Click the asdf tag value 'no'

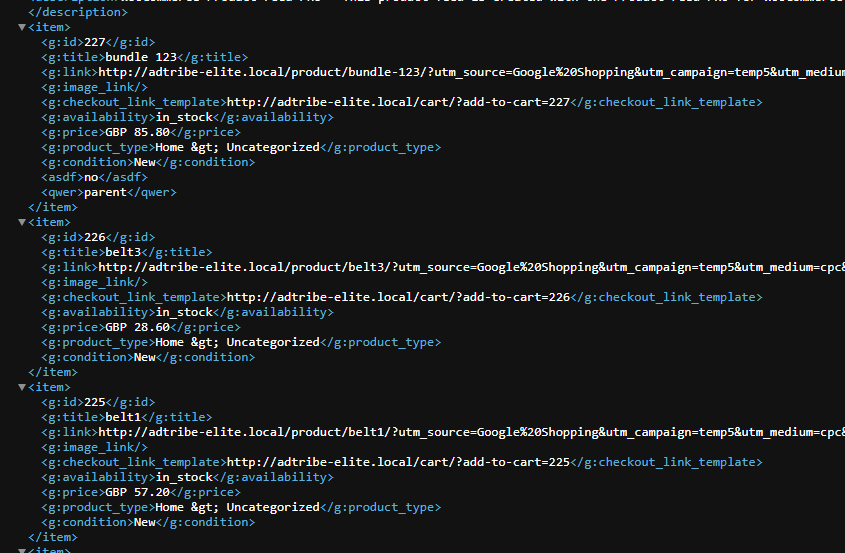click(91, 177)
